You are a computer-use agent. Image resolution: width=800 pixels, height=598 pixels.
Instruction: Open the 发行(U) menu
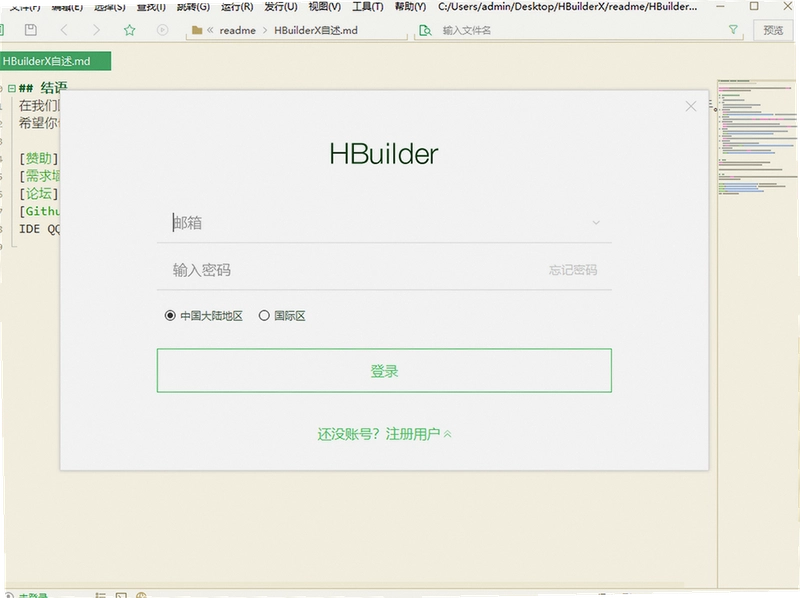coord(281,7)
